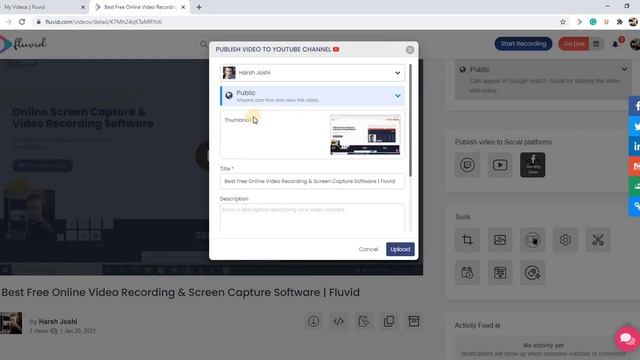Open the browser extensions puzzle icon
Viewport: 640px width, 360px height.
tap(620, 22)
